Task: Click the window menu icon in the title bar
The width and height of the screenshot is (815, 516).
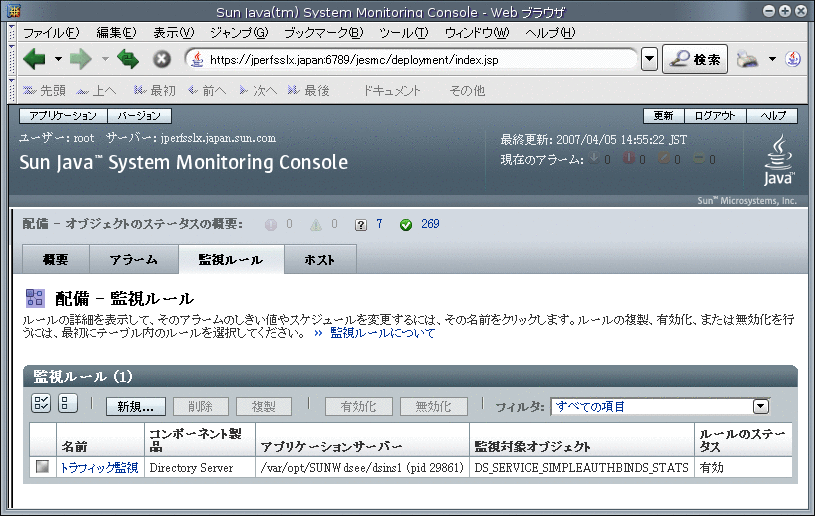Action: tap(14, 10)
